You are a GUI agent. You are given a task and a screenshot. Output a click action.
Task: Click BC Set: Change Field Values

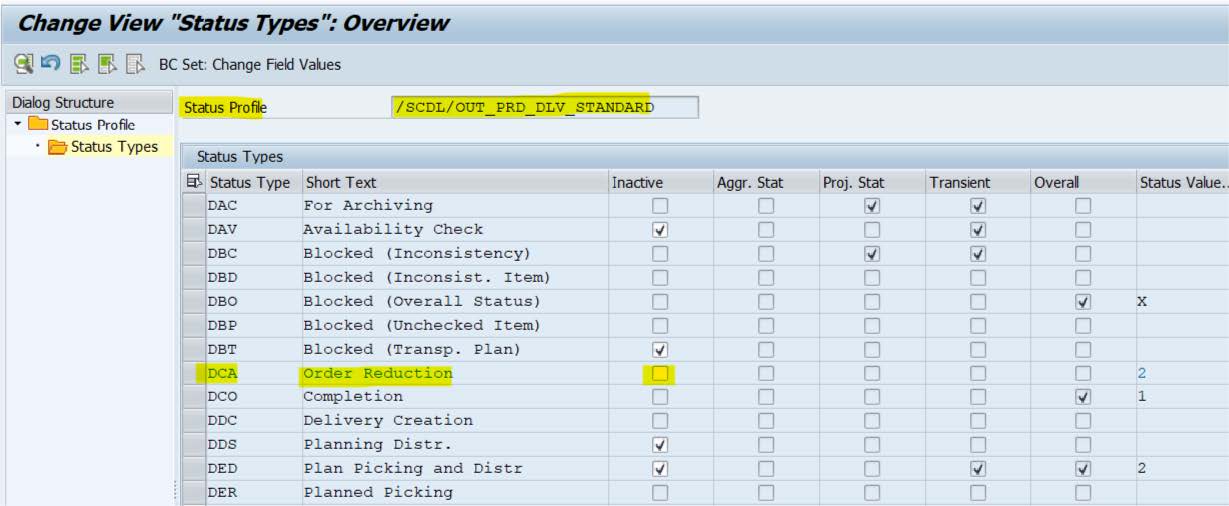(x=250, y=65)
